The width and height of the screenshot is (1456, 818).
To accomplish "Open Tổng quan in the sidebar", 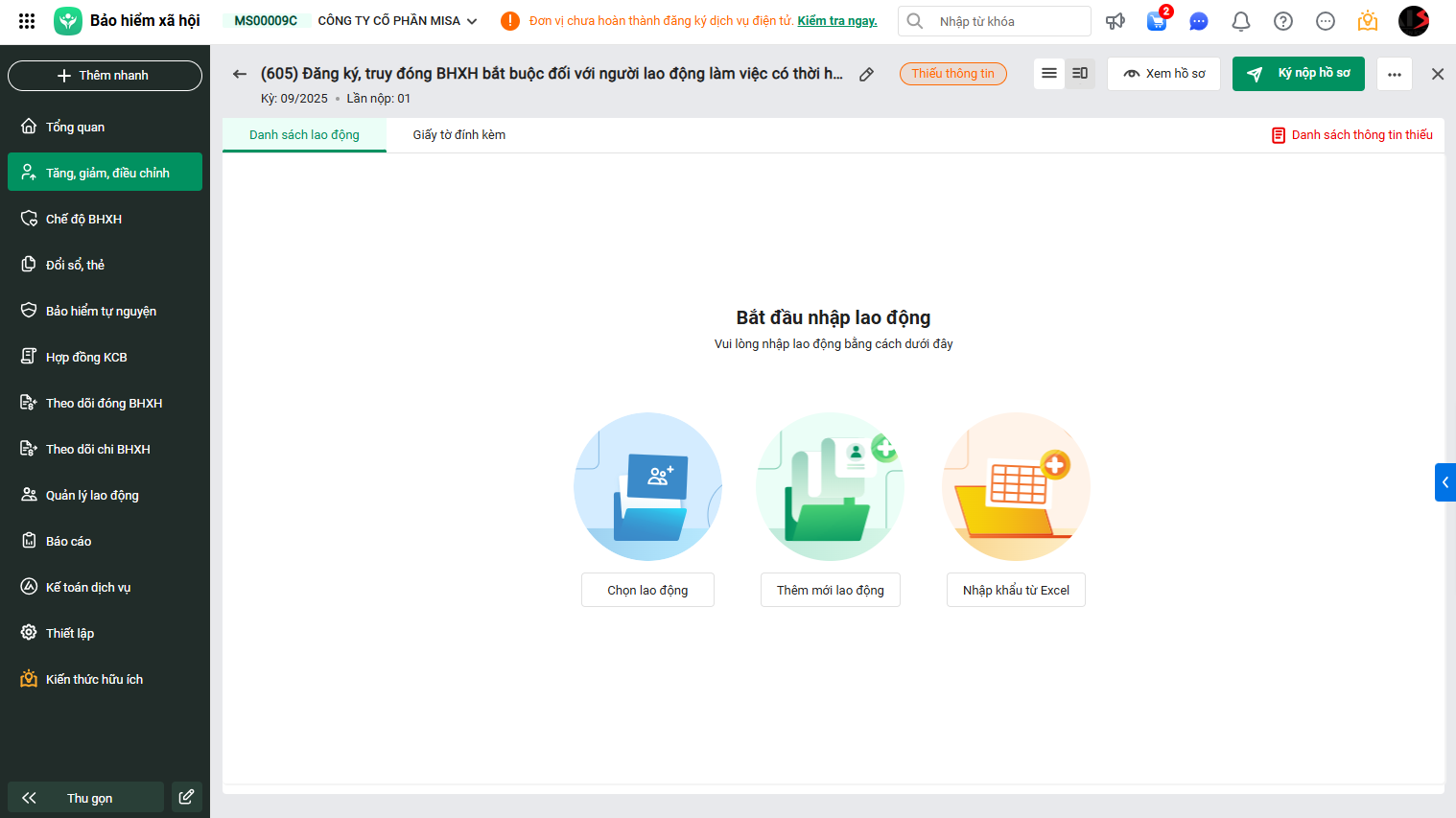I will (105, 127).
